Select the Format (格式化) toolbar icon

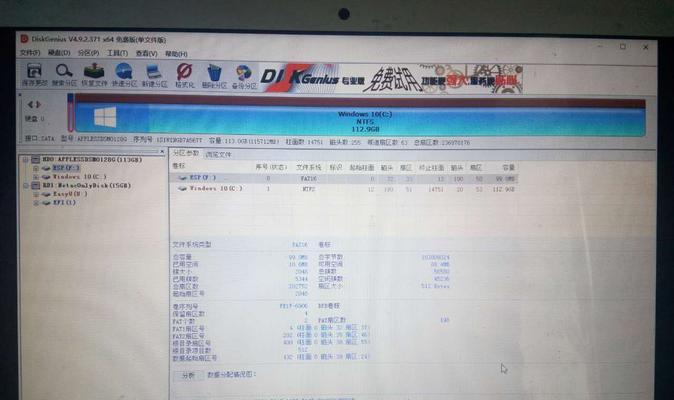click(185, 75)
